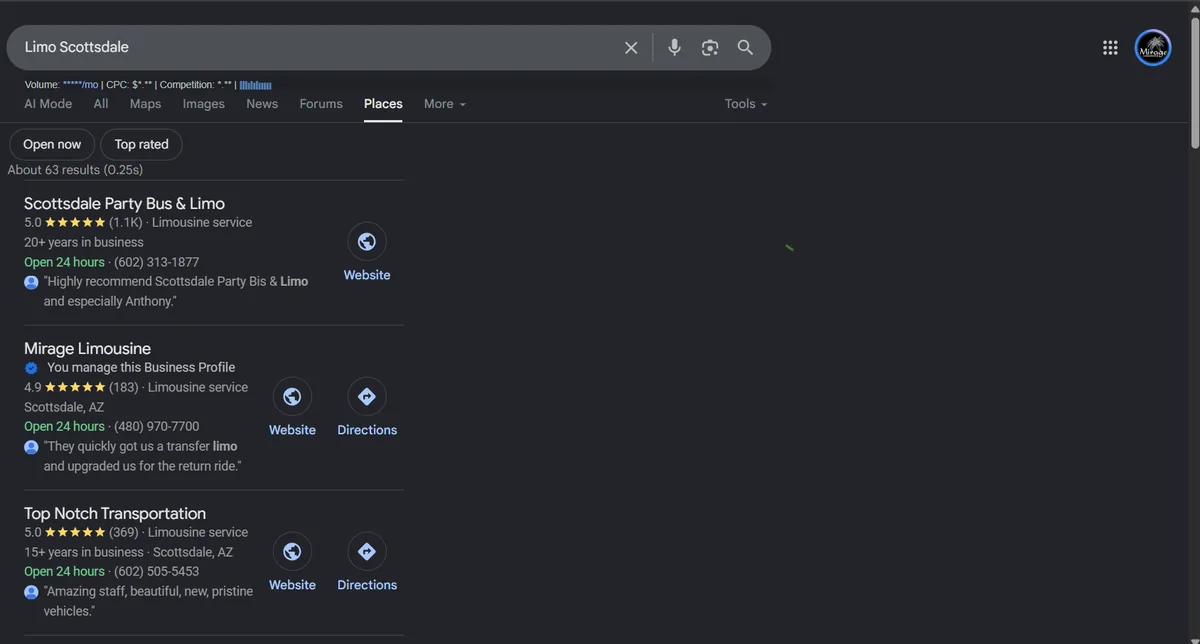Viewport: 1200px width, 644px height.
Task: Click the '20+ years in business' text
Action: tap(84, 242)
